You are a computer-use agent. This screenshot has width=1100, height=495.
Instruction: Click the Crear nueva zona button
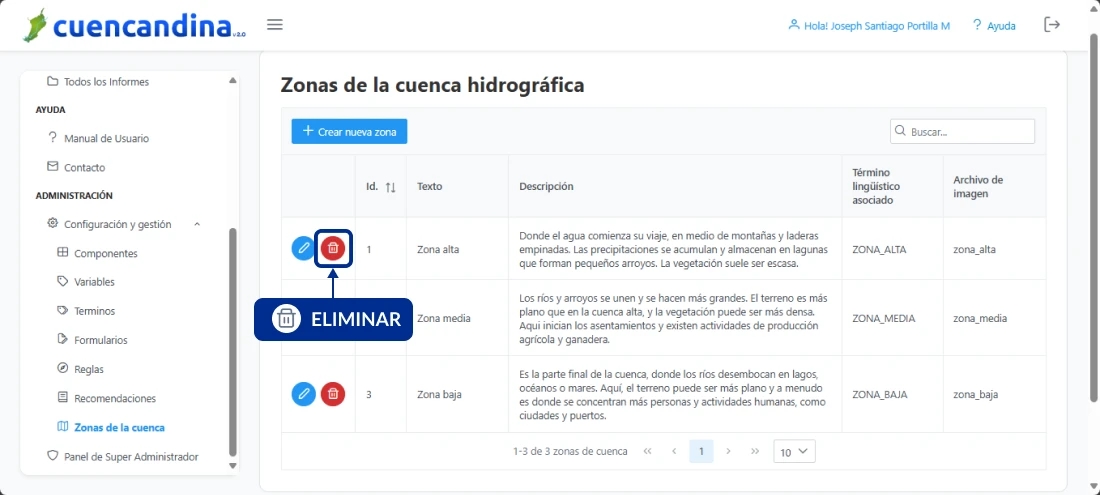349,131
